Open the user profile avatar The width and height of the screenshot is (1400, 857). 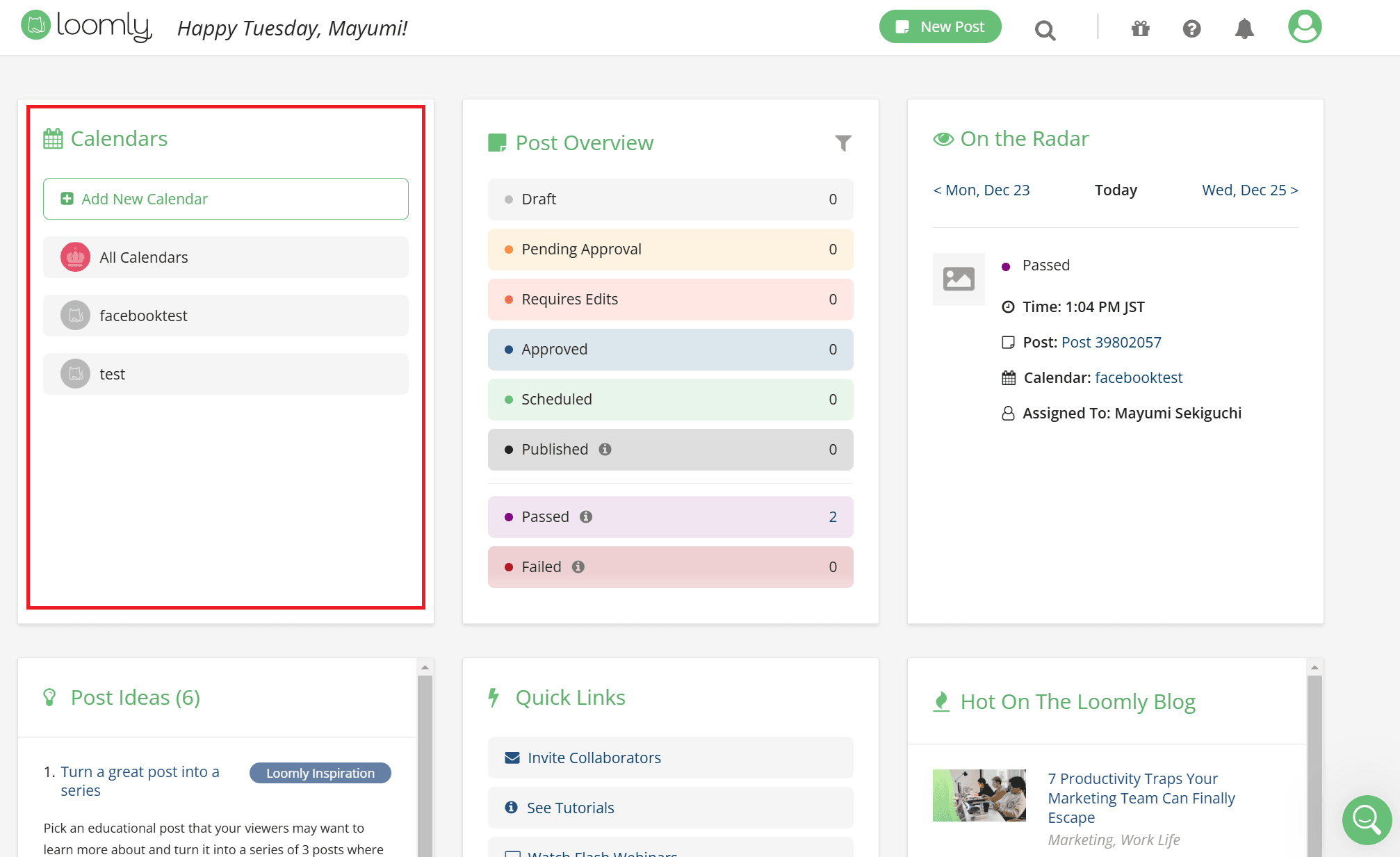tap(1305, 26)
